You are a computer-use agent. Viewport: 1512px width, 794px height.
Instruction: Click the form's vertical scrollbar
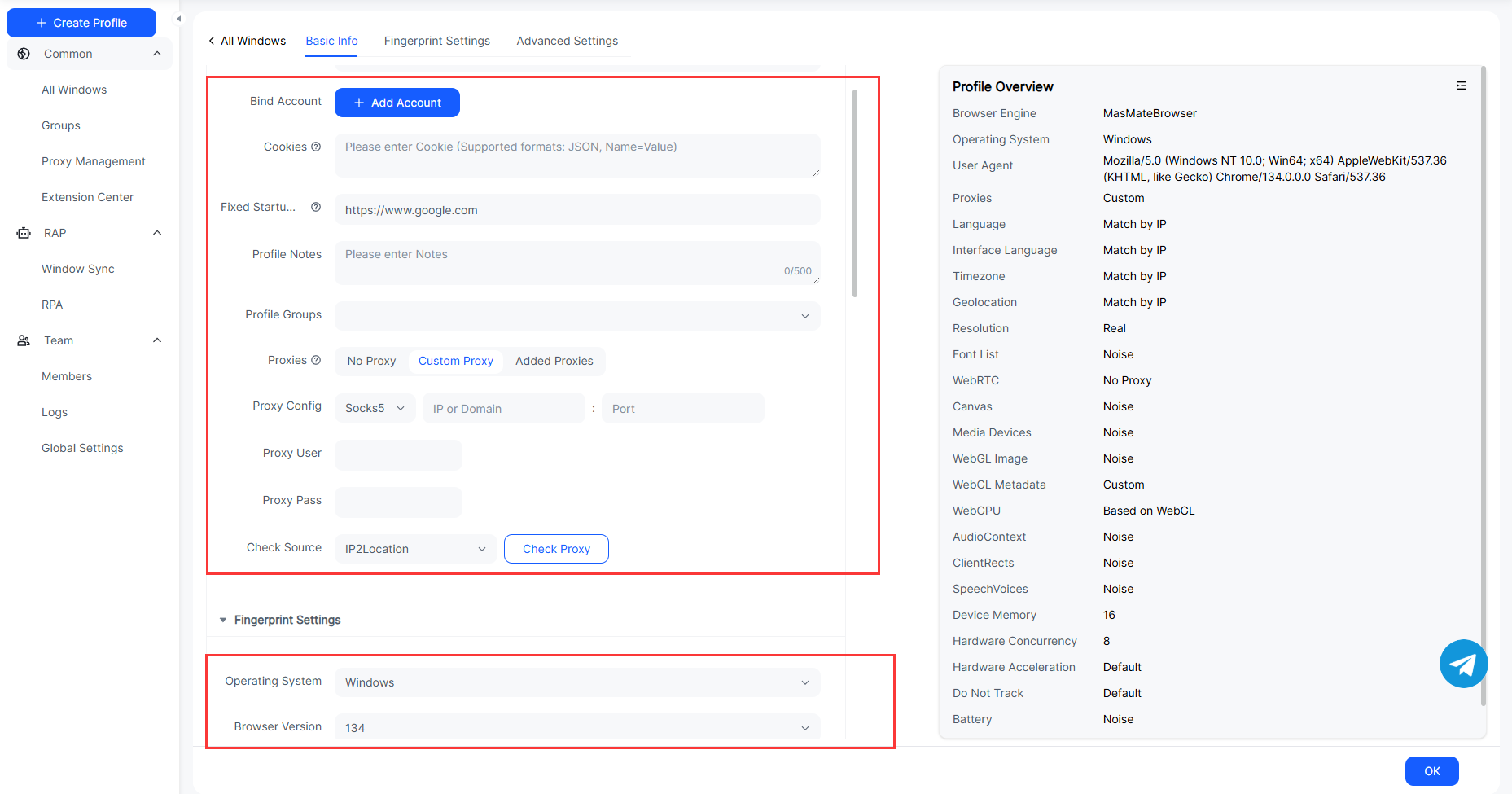click(x=854, y=194)
